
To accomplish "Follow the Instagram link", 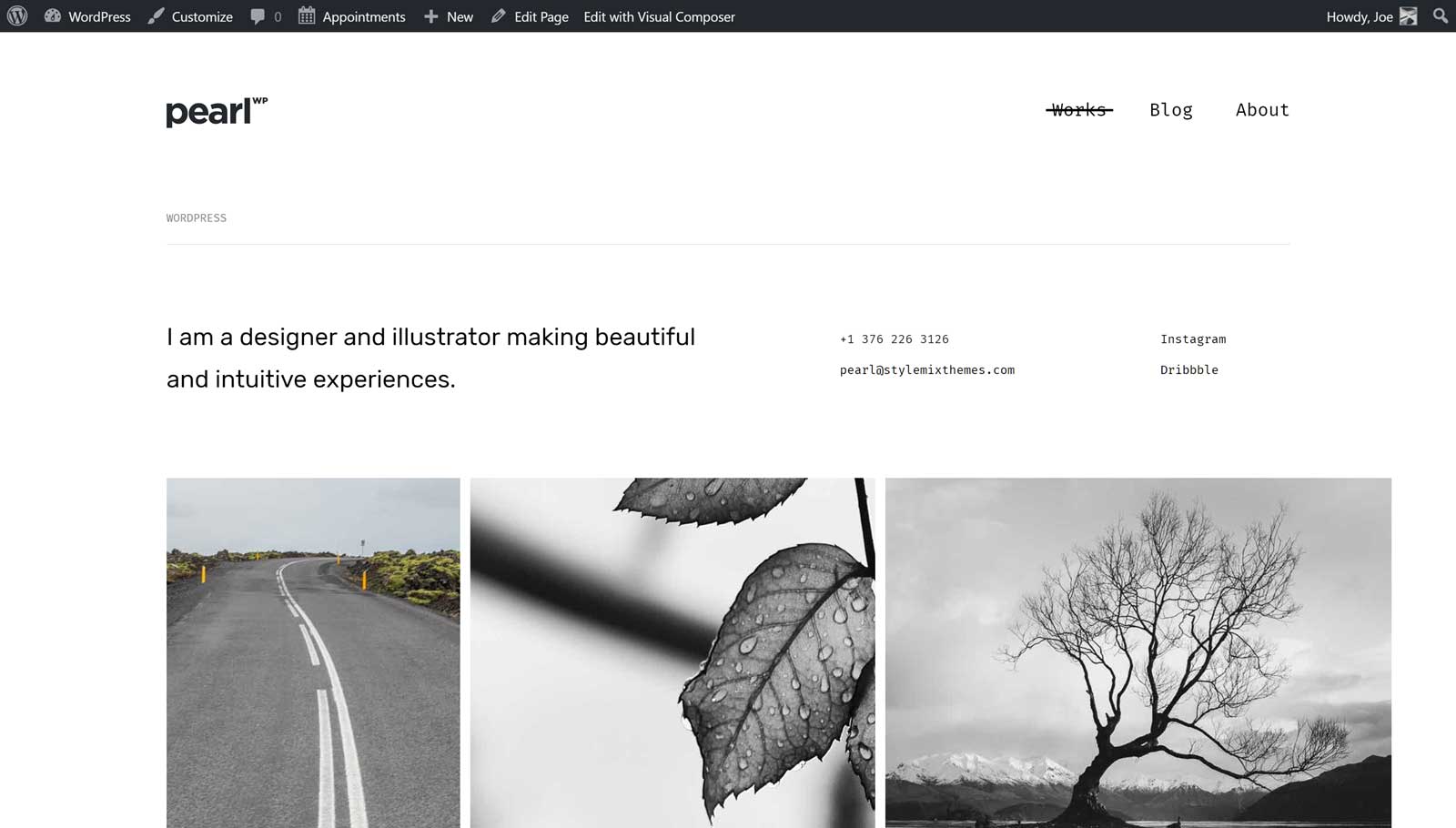I will click(x=1193, y=339).
